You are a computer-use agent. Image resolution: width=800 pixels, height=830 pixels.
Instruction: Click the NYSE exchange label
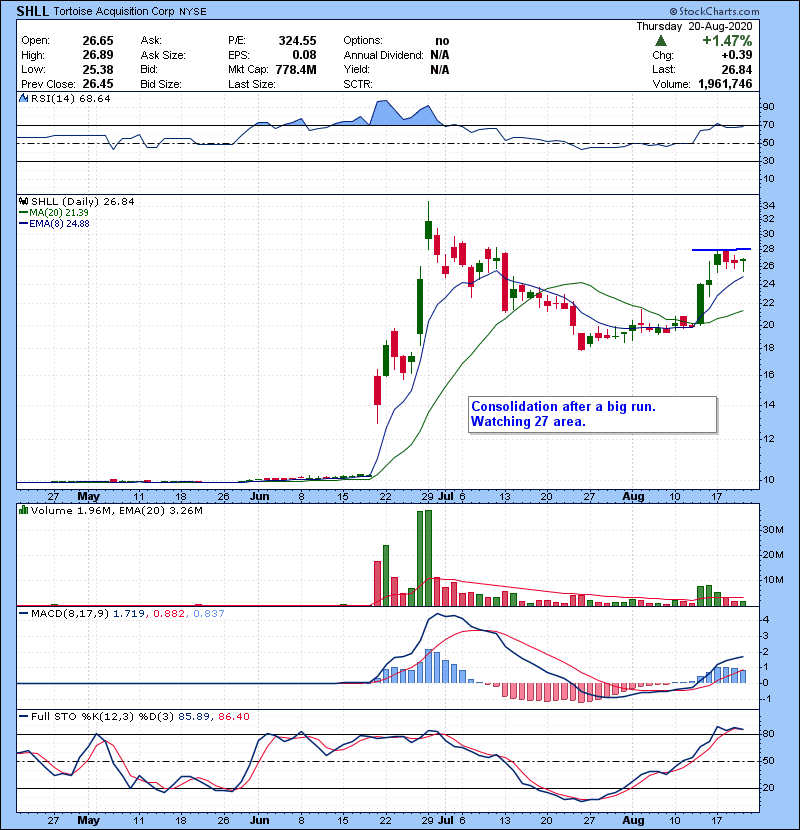pos(193,12)
